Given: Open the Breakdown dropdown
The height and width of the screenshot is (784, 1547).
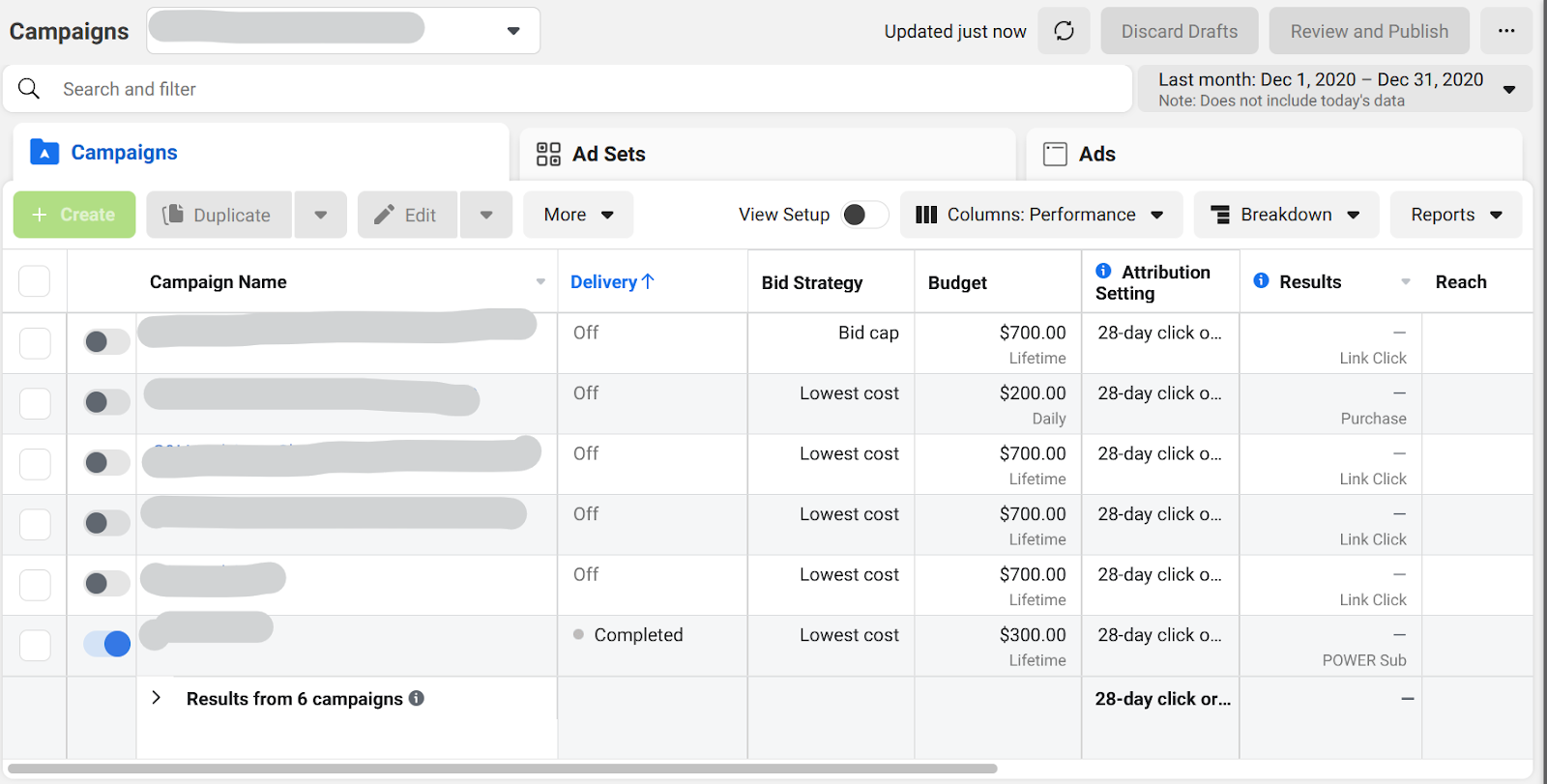Looking at the screenshot, I should point(1286,215).
